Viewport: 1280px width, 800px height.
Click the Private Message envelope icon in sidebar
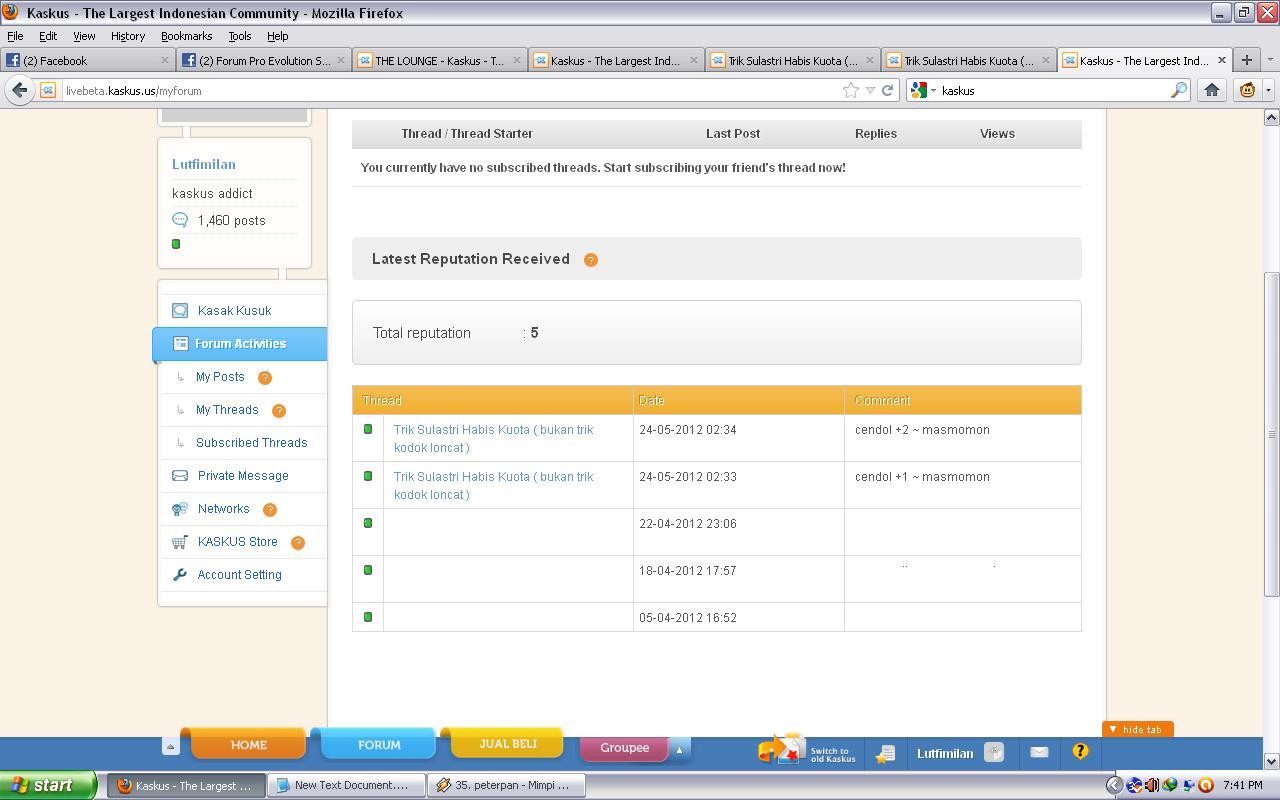(180, 476)
